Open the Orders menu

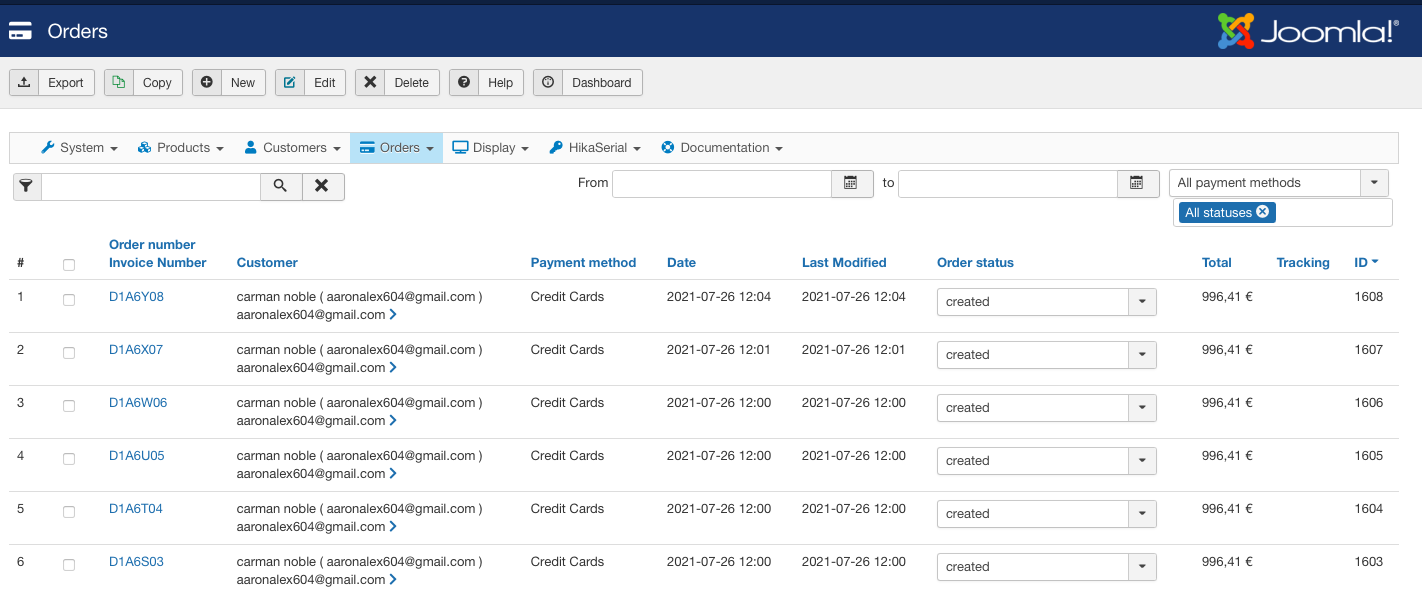pyautogui.click(x=396, y=147)
